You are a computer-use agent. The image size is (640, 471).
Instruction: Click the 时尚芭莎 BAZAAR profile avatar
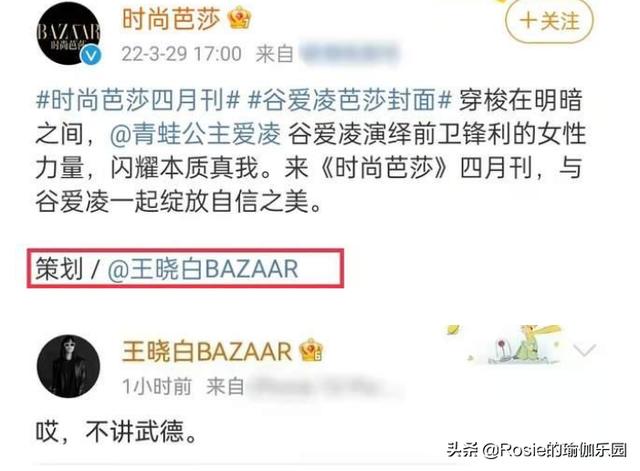point(69,33)
